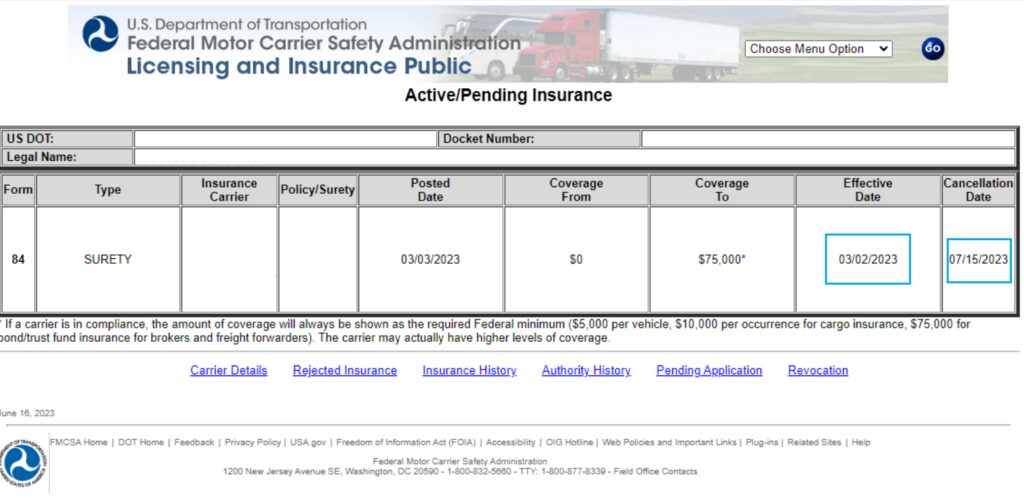Click the DOT seal in the footer
Image resolution: width=1024 pixels, height=500 pixels.
22,464
